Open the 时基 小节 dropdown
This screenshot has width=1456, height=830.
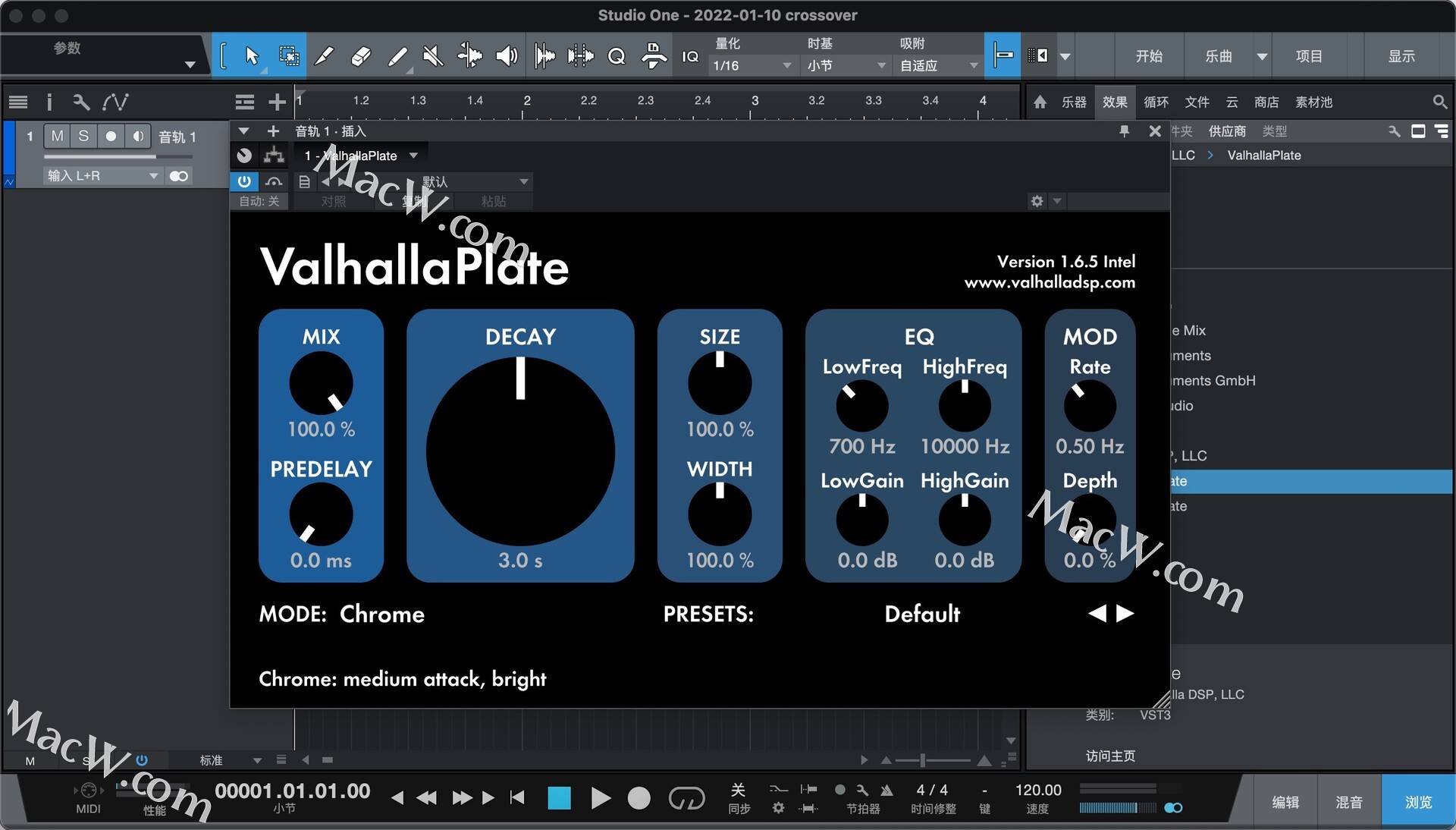tap(846, 66)
